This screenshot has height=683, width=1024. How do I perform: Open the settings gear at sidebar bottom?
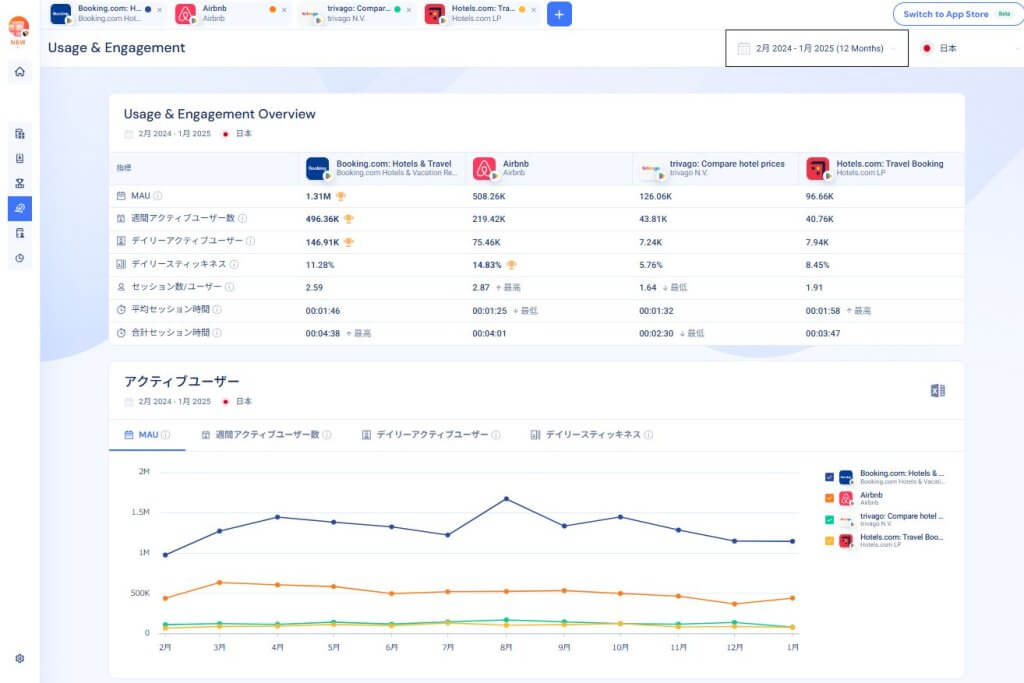point(20,658)
